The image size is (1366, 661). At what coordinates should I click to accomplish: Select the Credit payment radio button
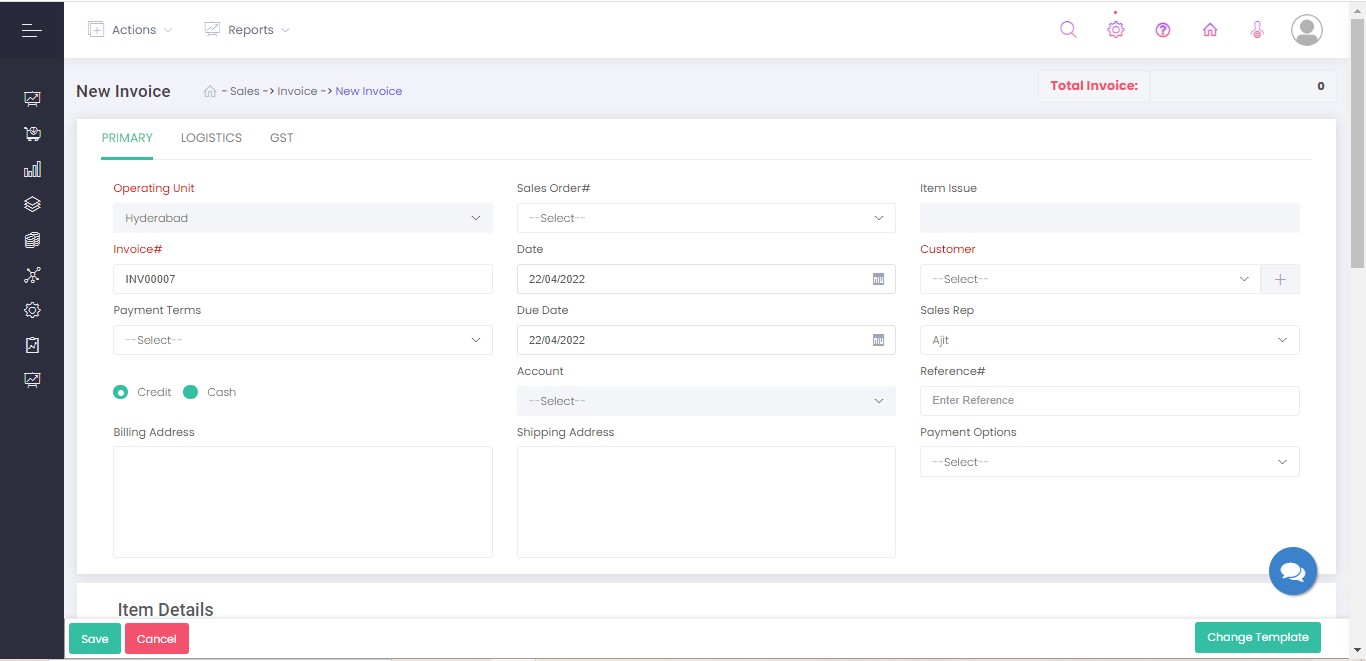click(121, 392)
